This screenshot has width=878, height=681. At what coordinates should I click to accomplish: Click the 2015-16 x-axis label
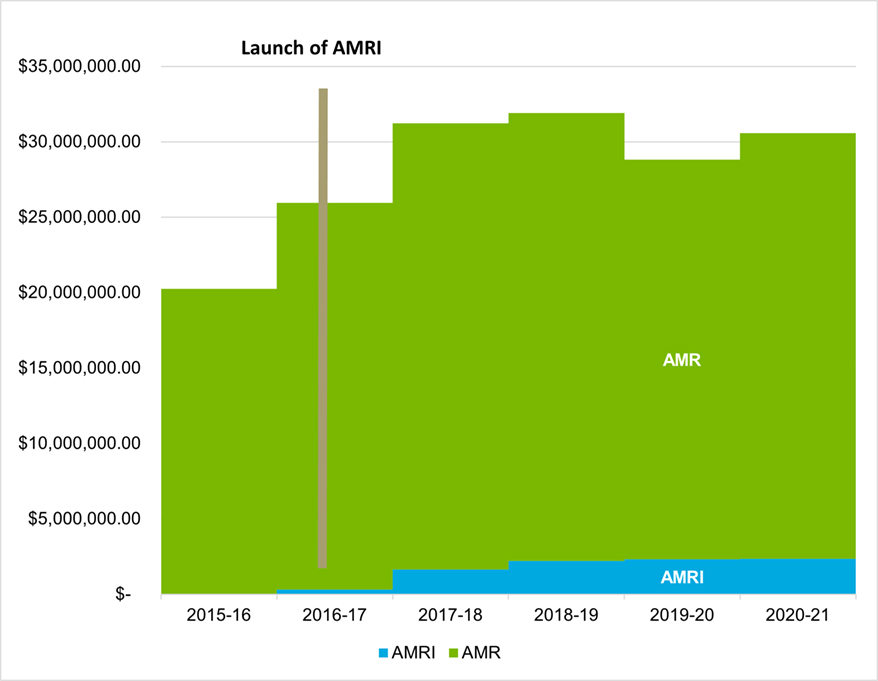coord(218,614)
